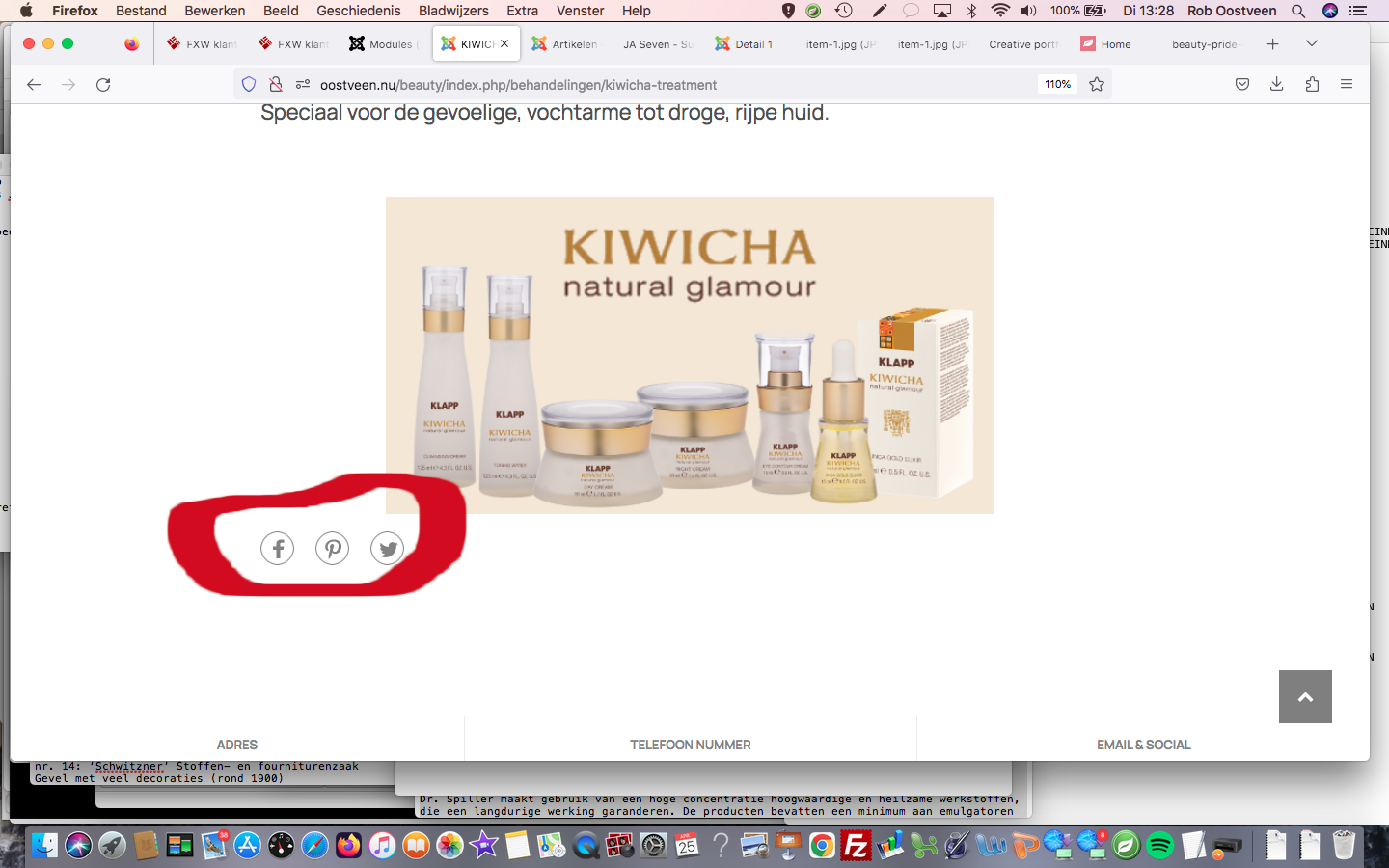Viewport: 1389px width, 868px height.
Task: Switch to the JA Seven tab
Action: [x=657, y=44]
